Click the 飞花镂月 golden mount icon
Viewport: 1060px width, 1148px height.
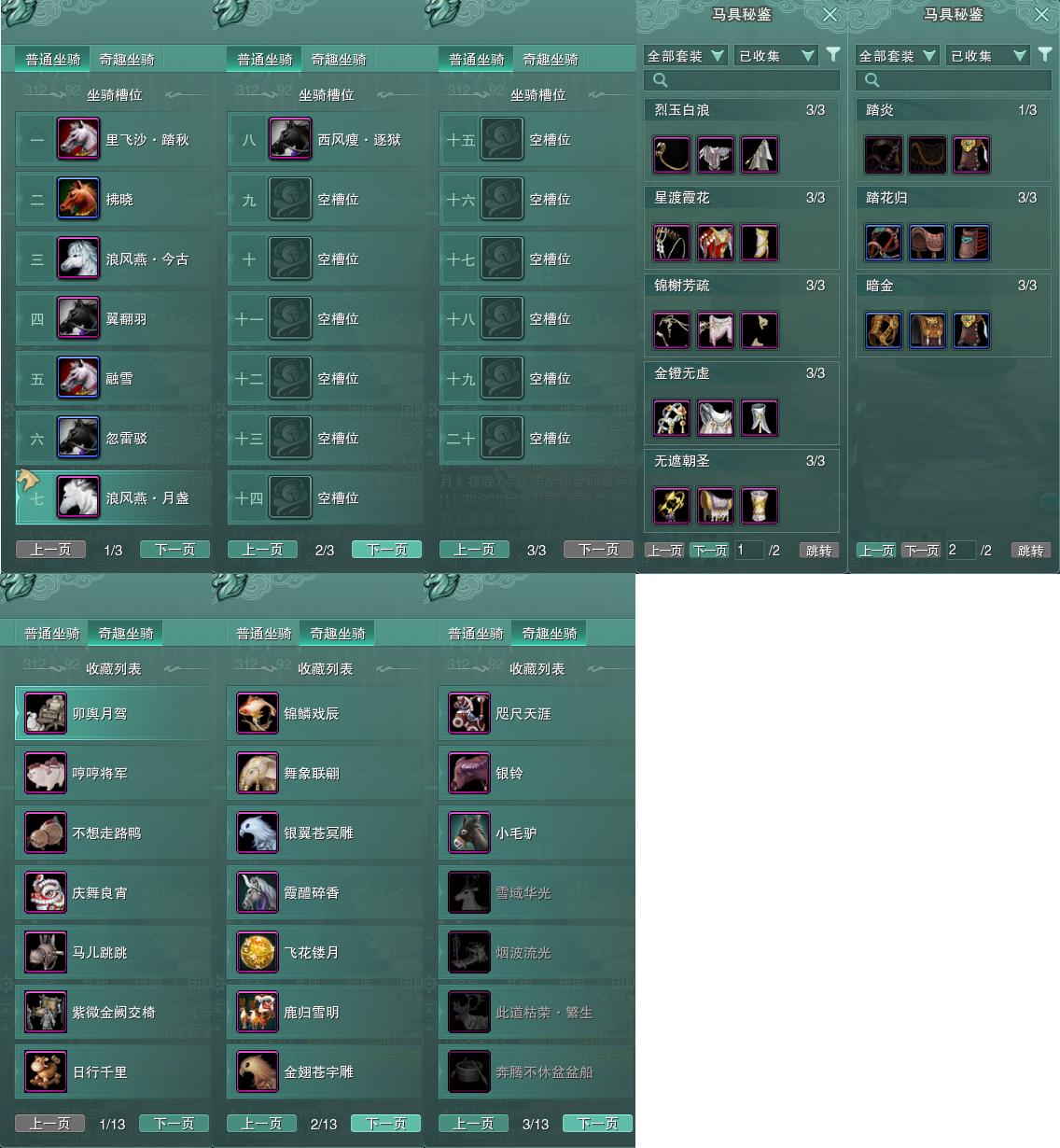[x=257, y=952]
